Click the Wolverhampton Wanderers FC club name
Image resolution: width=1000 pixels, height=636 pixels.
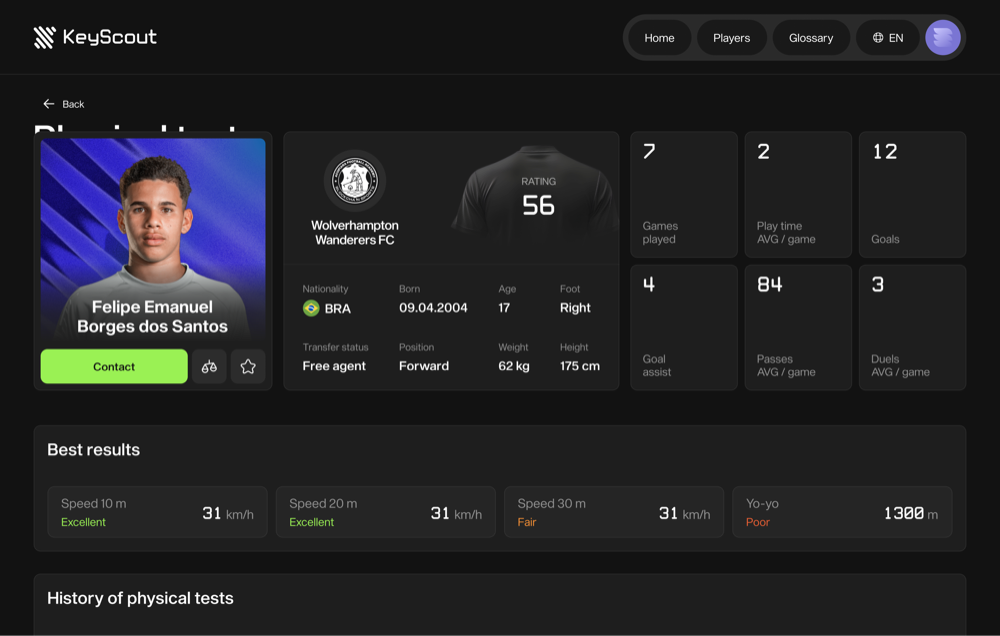click(355, 233)
